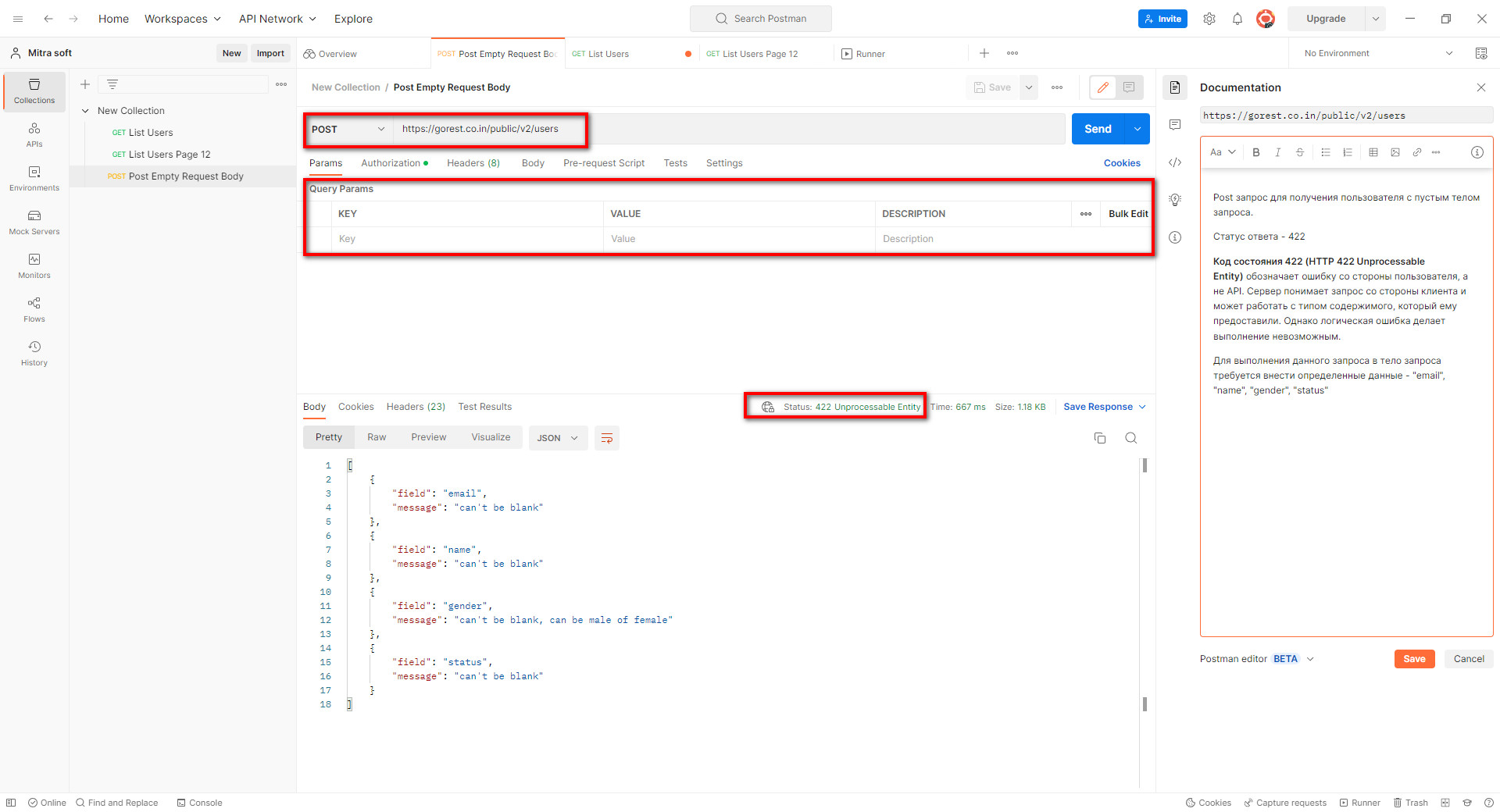This screenshot has width=1500, height=812.
Task: Click the blue Send button
Action: [x=1098, y=129]
